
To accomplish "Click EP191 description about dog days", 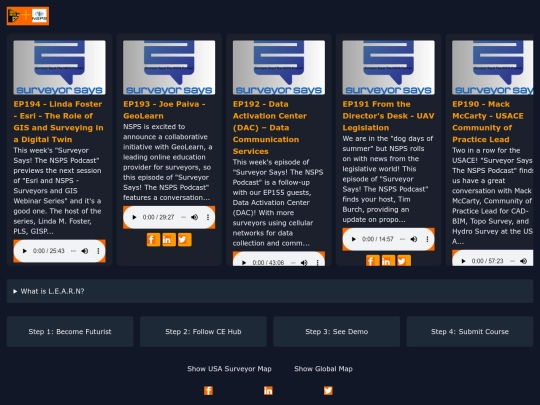I will [x=387, y=179].
